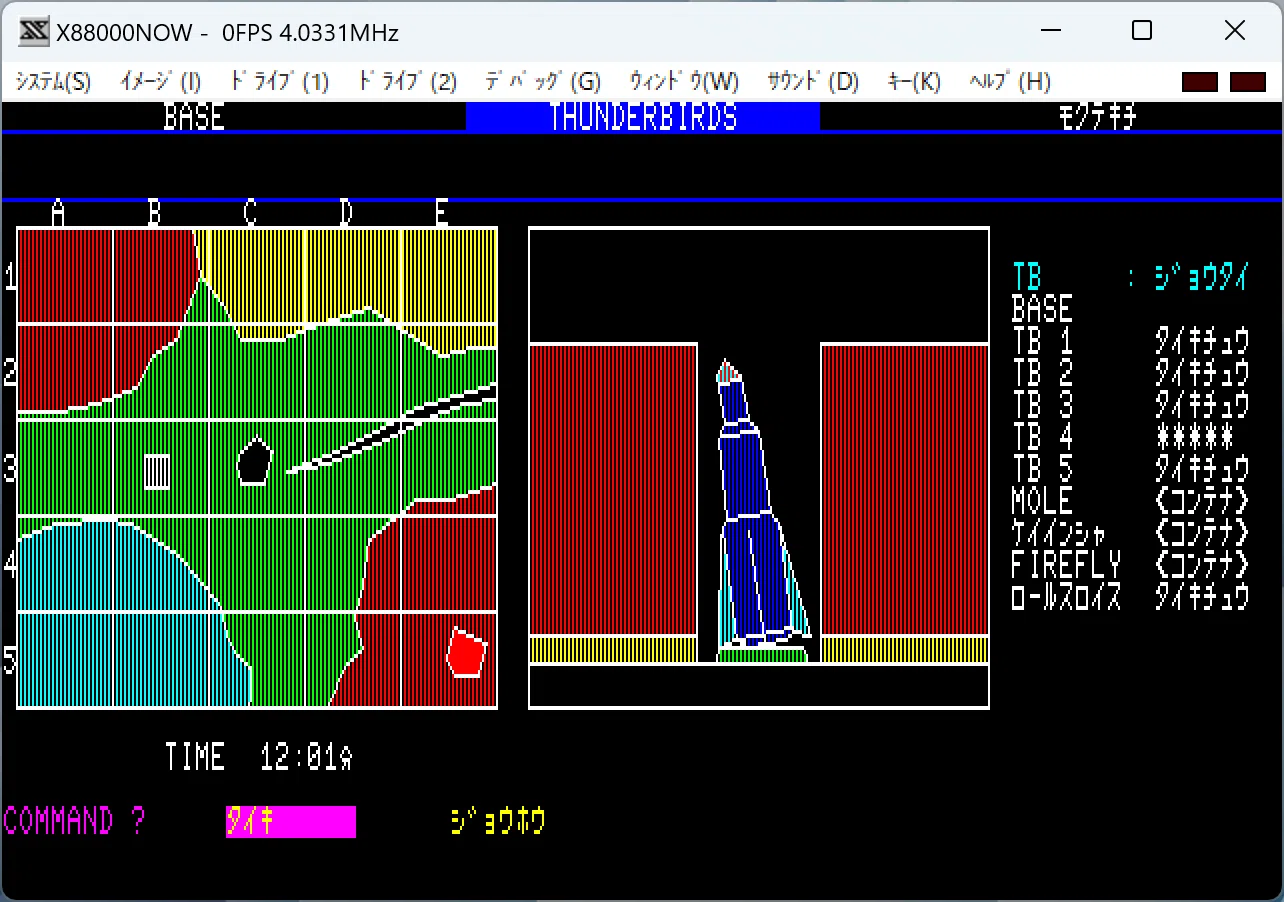Select the highlighted タイキ command
The height and width of the screenshot is (902, 1284).
[290, 822]
